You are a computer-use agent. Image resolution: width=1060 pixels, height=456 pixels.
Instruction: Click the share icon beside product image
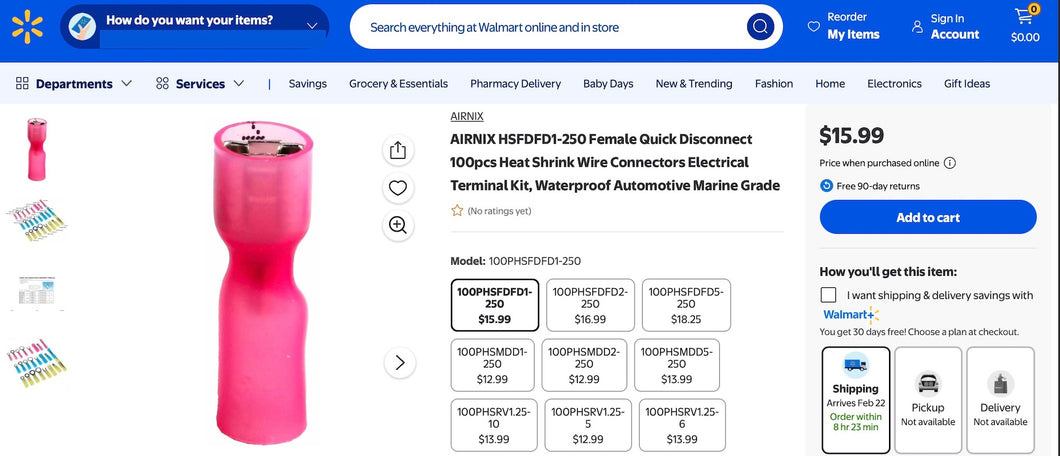tap(398, 150)
